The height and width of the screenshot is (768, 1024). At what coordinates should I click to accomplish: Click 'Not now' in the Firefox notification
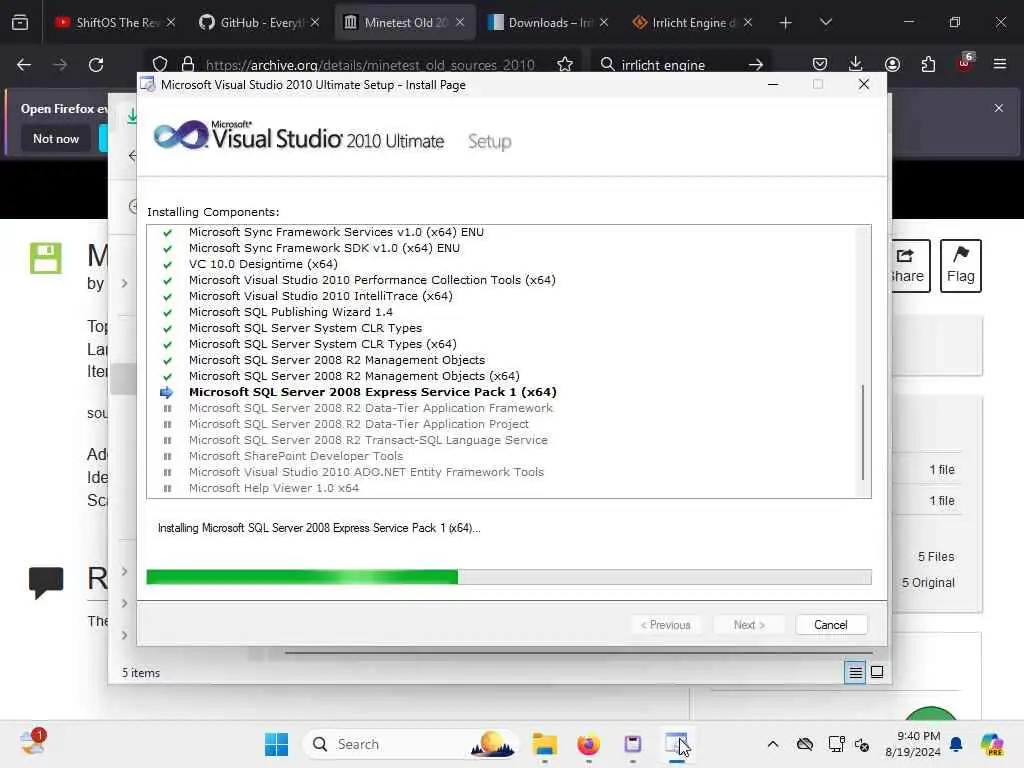(x=56, y=138)
